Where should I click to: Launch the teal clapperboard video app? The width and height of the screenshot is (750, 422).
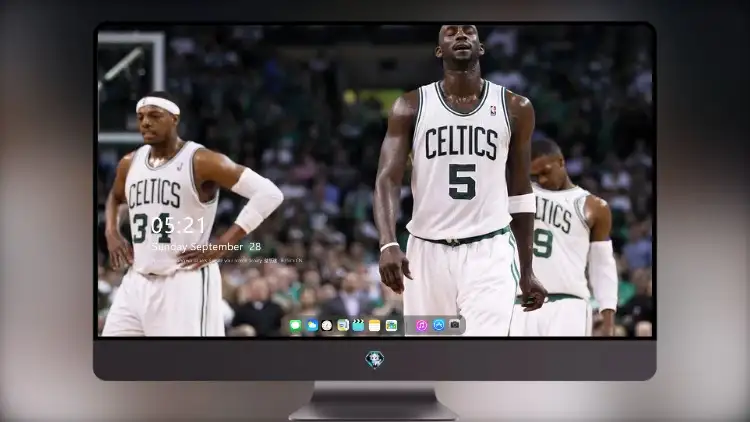pyautogui.click(x=358, y=325)
